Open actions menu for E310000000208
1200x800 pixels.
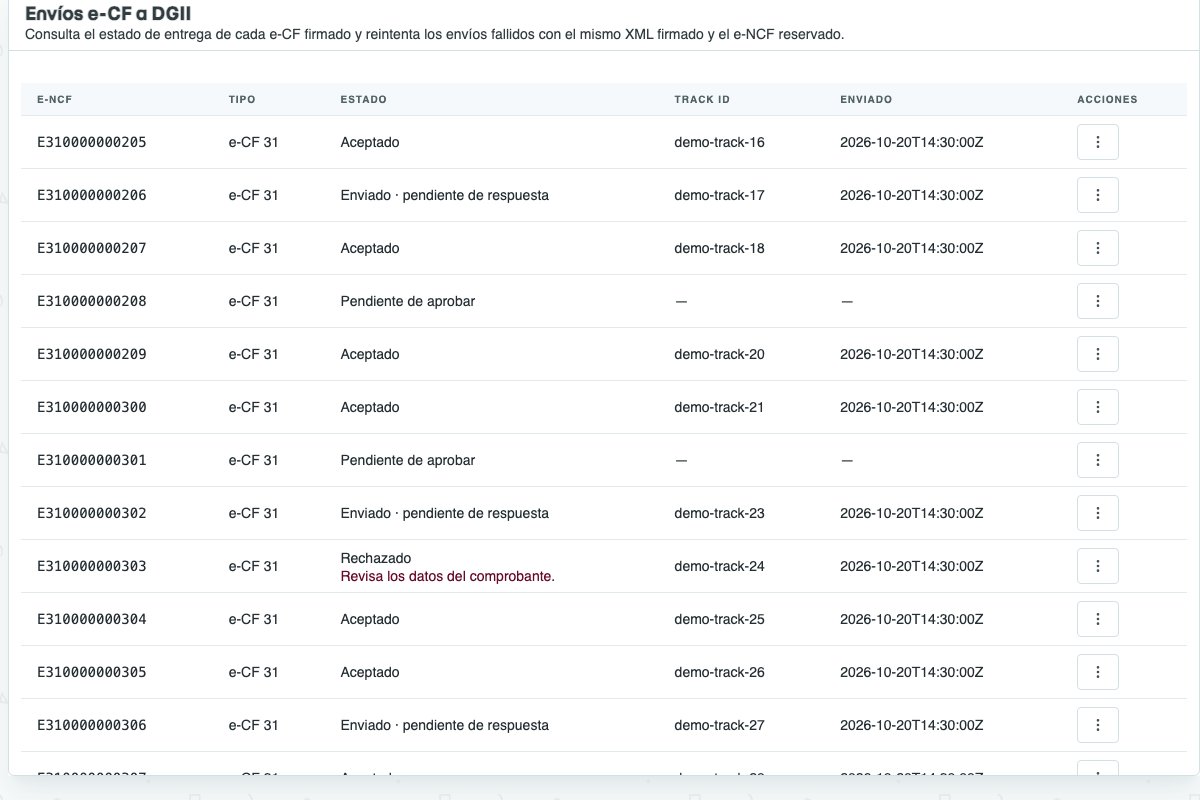1097,301
